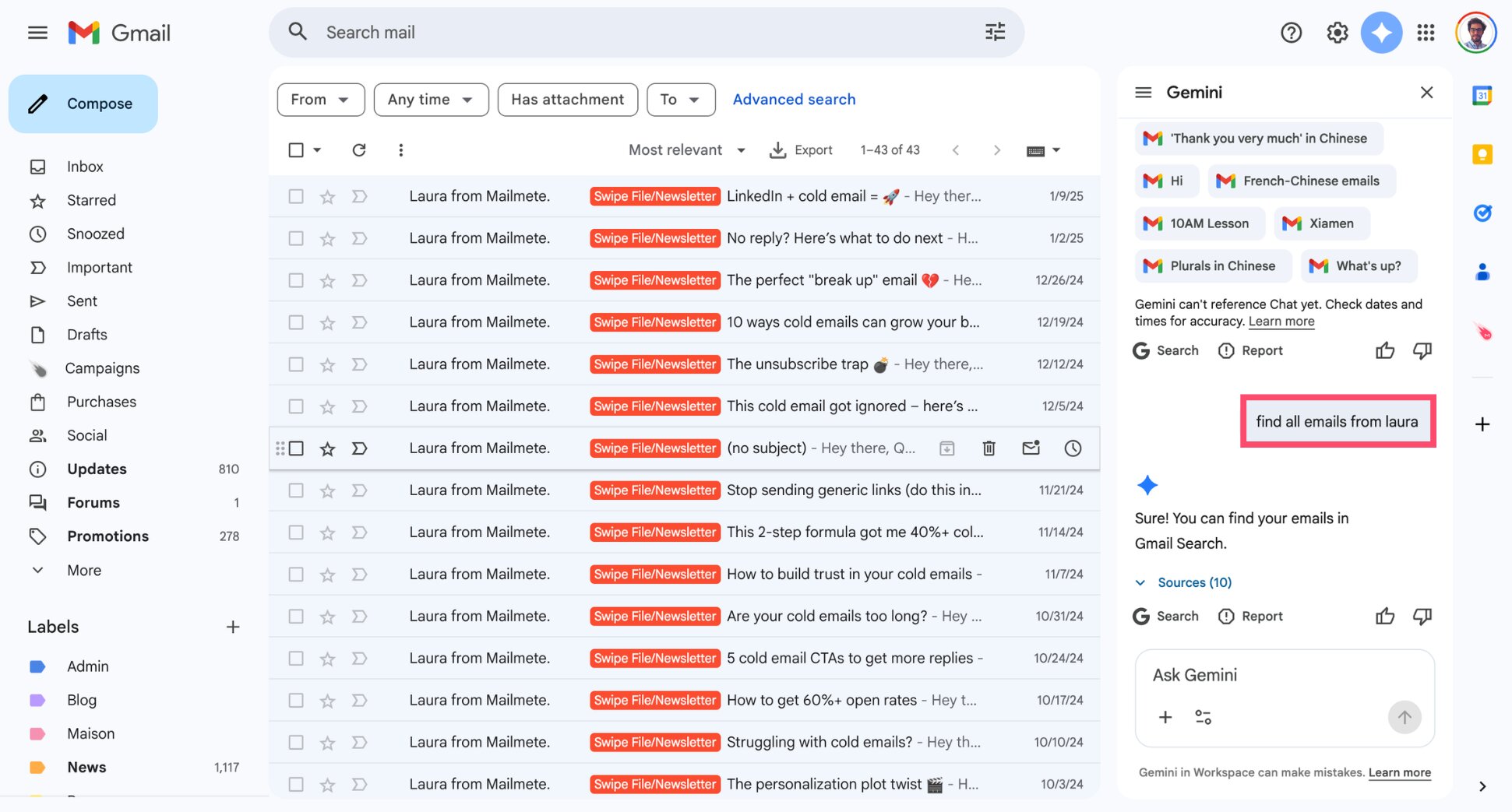Click the Gemini sparkle icon in header

1381,32
